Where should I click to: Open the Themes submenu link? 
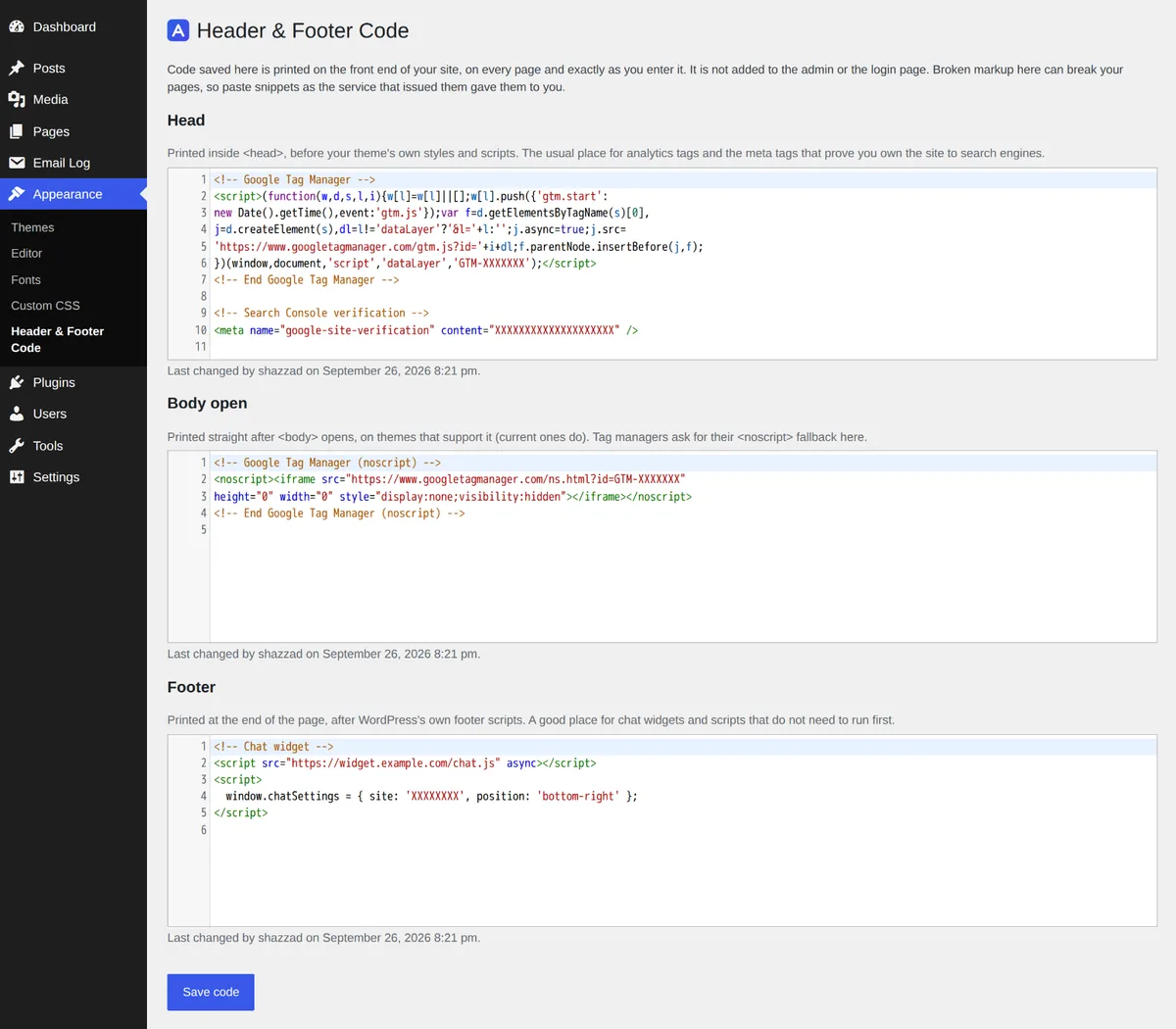(x=32, y=227)
